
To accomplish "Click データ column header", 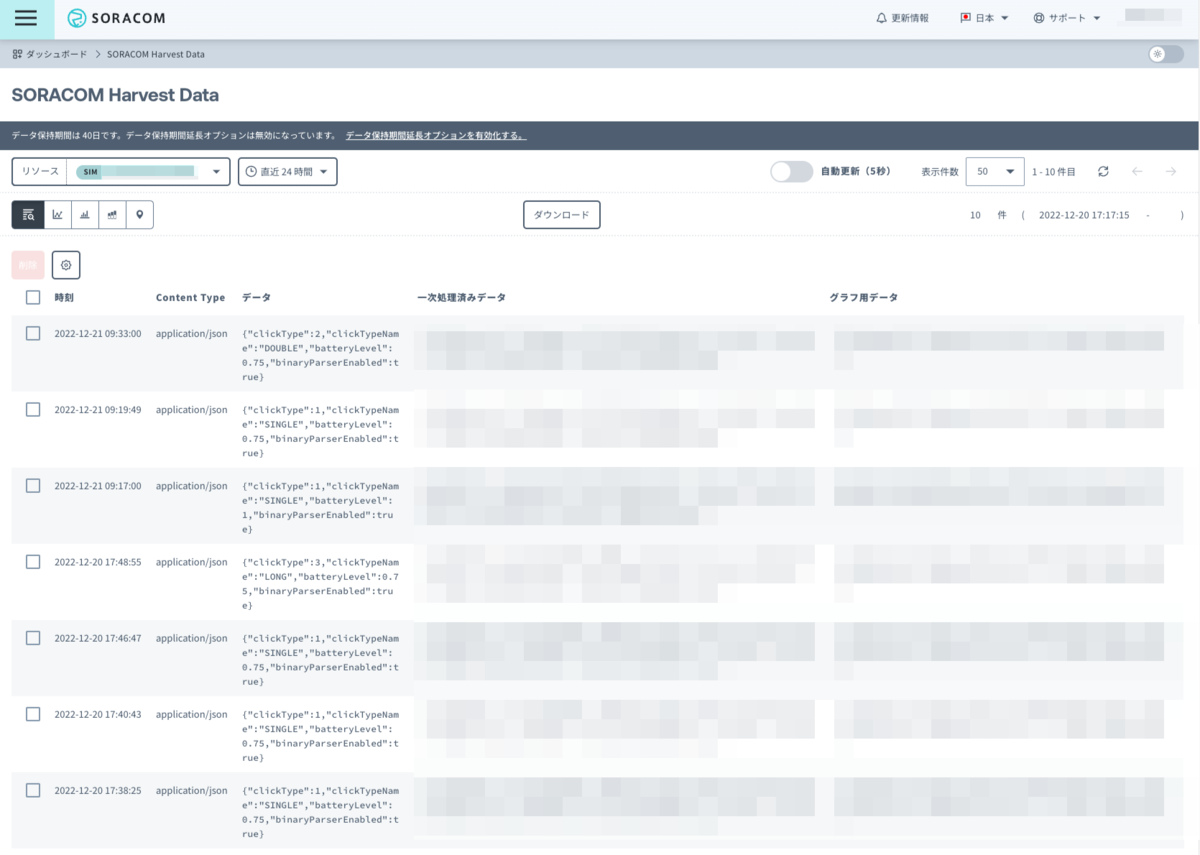I will coord(256,298).
